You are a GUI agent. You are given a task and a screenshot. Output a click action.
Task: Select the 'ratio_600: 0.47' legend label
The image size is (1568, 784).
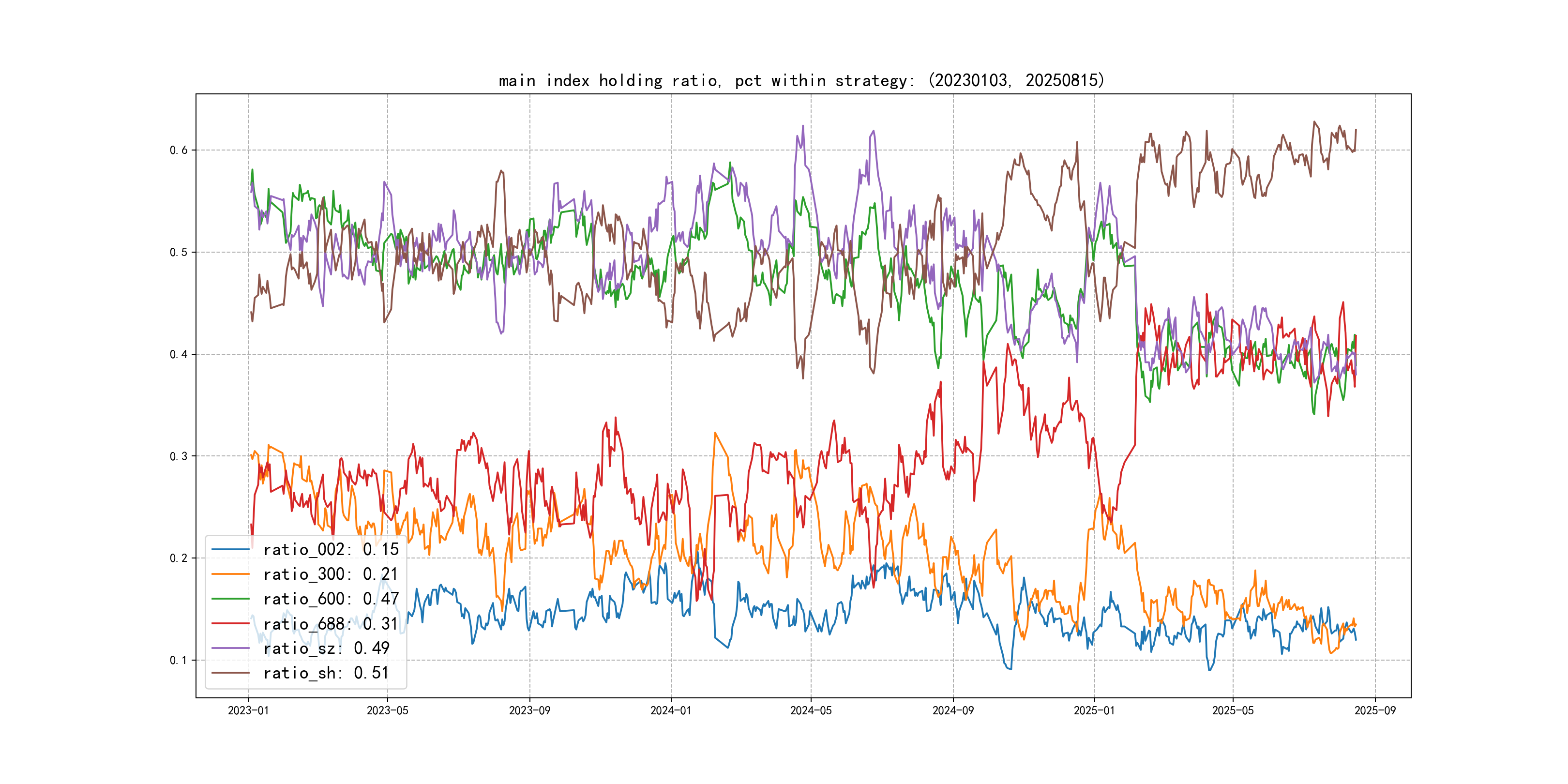pyautogui.click(x=331, y=599)
